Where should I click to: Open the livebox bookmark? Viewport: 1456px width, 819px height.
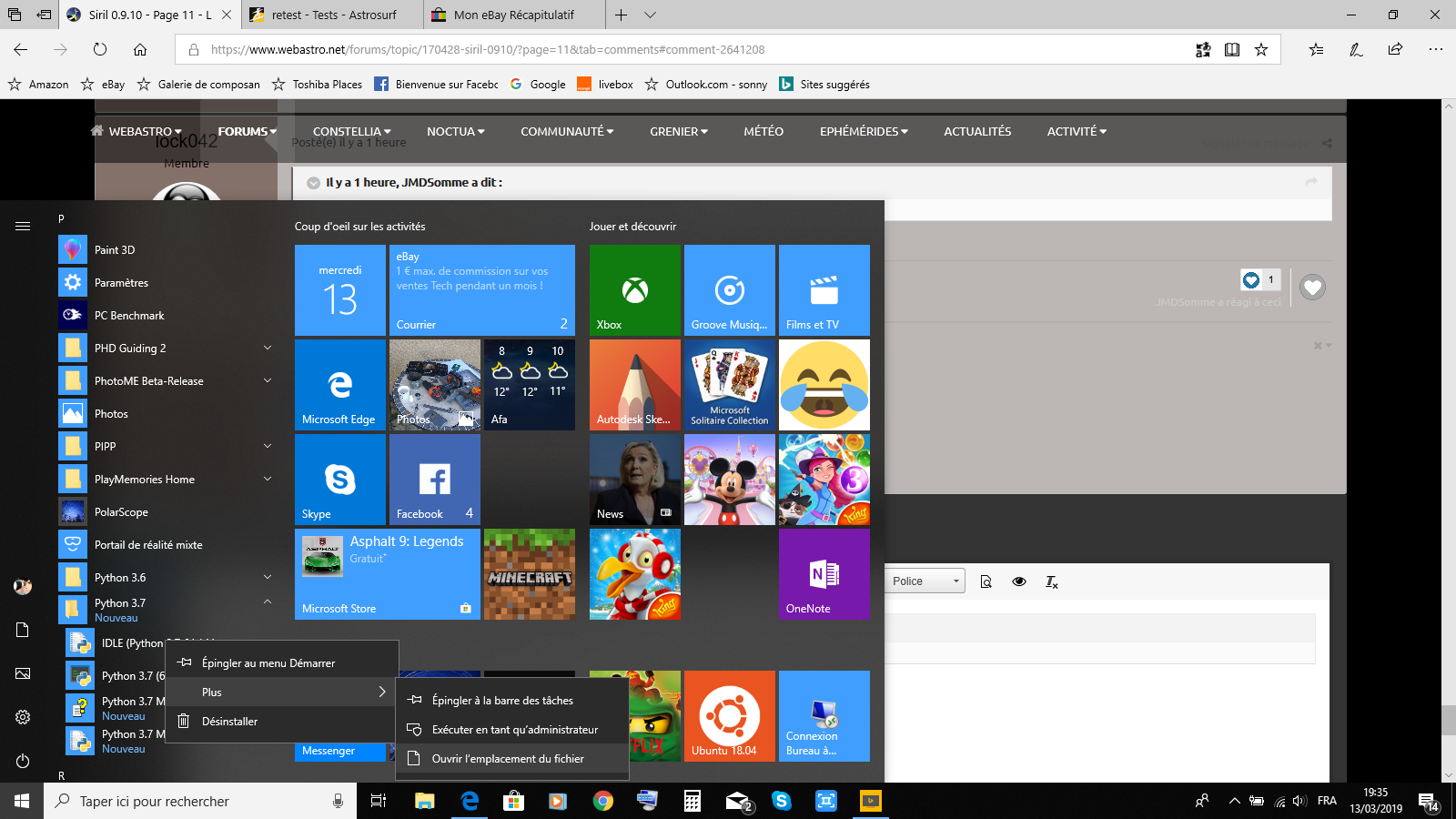pyautogui.click(x=605, y=85)
